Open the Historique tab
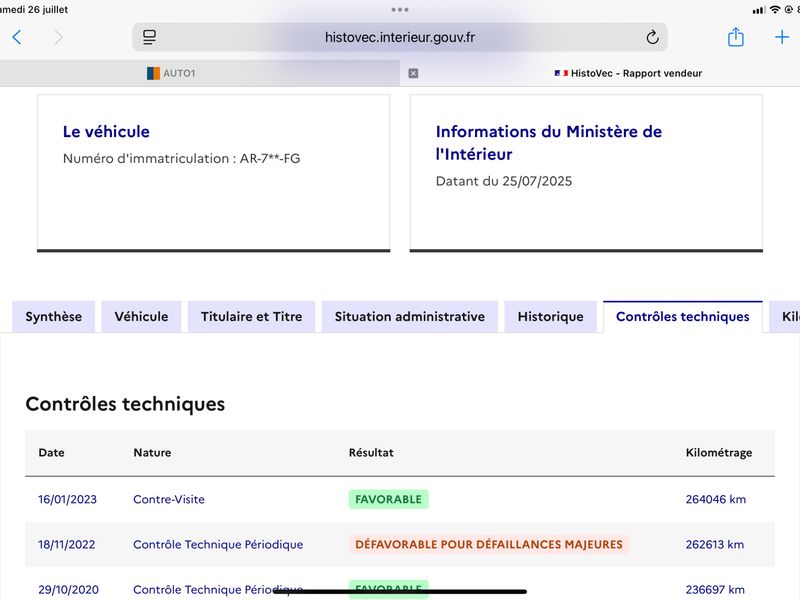This screenshot has height=600, width=800. pos(551,317)
